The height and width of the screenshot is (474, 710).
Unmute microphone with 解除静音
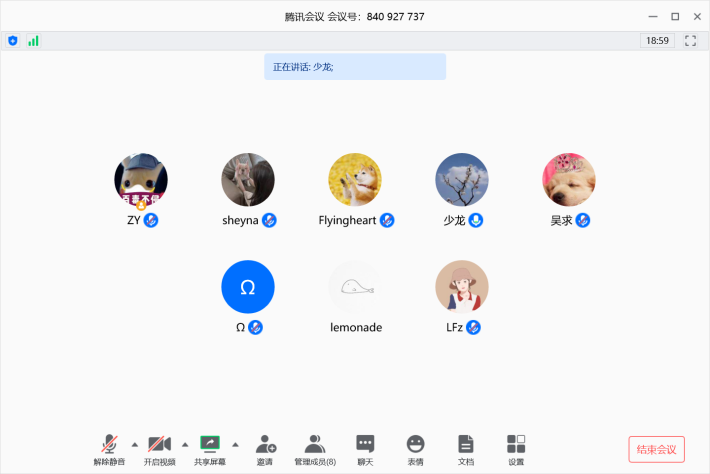[x=109, y=447]
